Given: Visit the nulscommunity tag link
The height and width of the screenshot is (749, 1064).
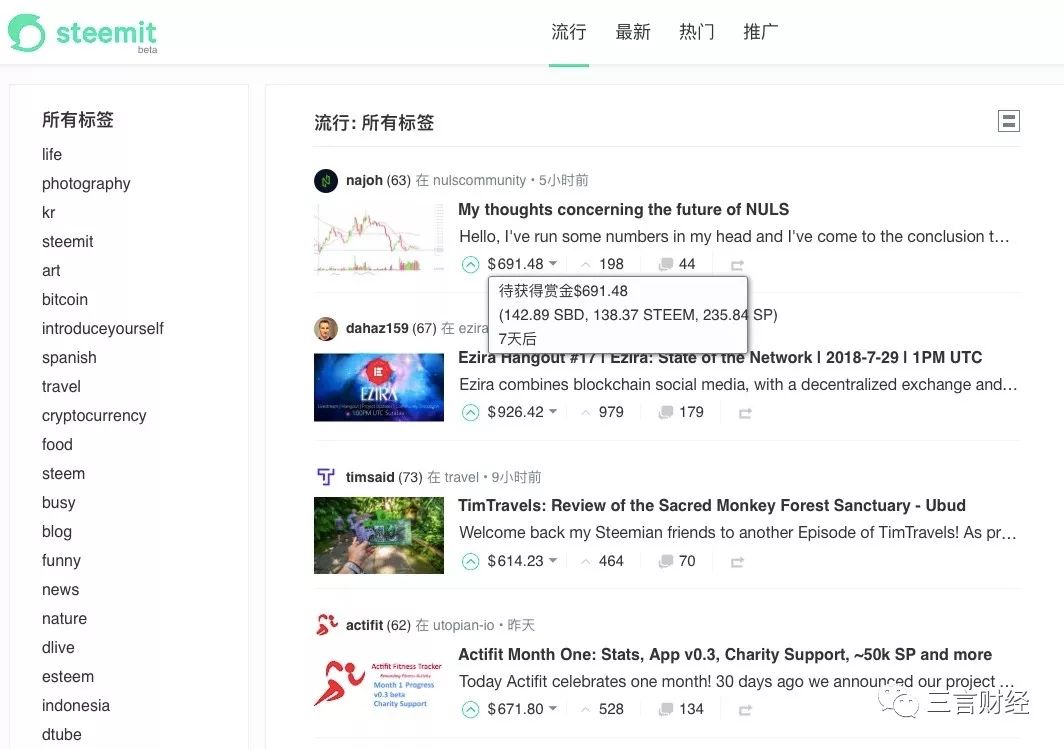Looking at the screenshot, I should click(479, 180).
